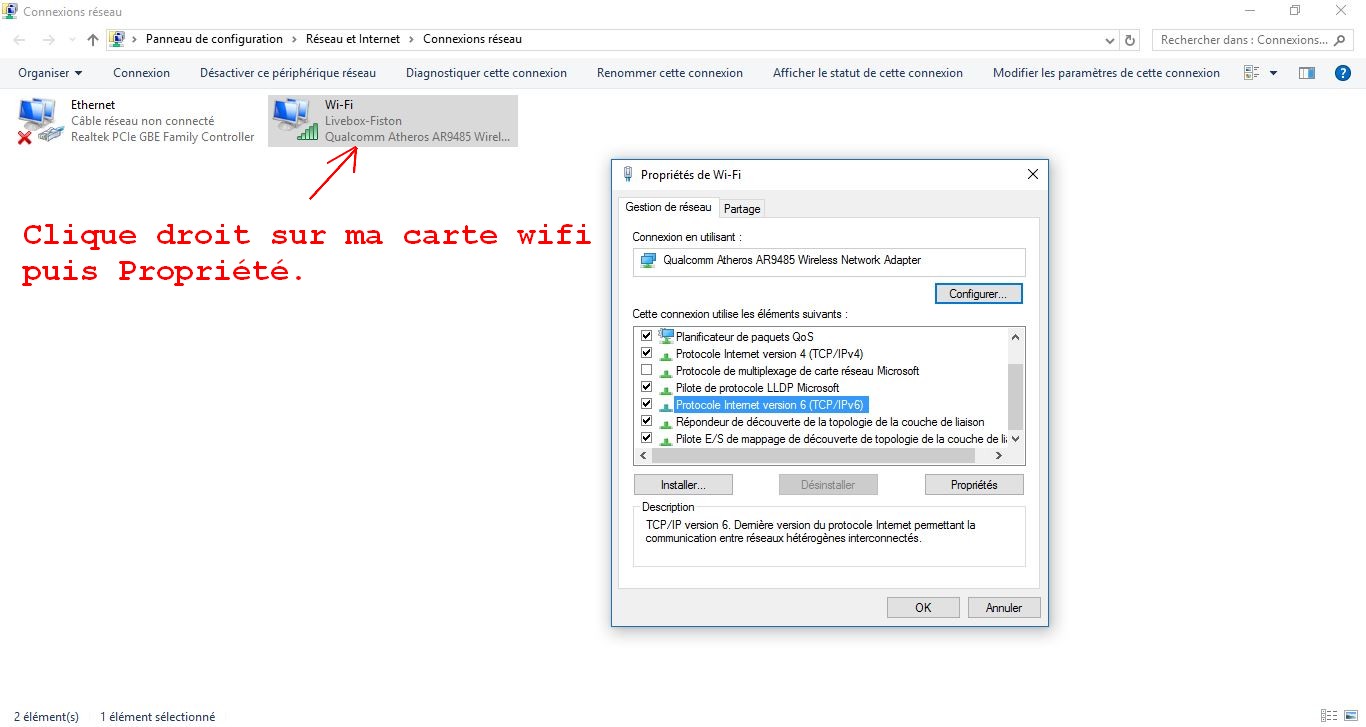Screen dimensions: 1366x727
Task: Click the components list scroll-up arrow
Action: click(1015, 337)
